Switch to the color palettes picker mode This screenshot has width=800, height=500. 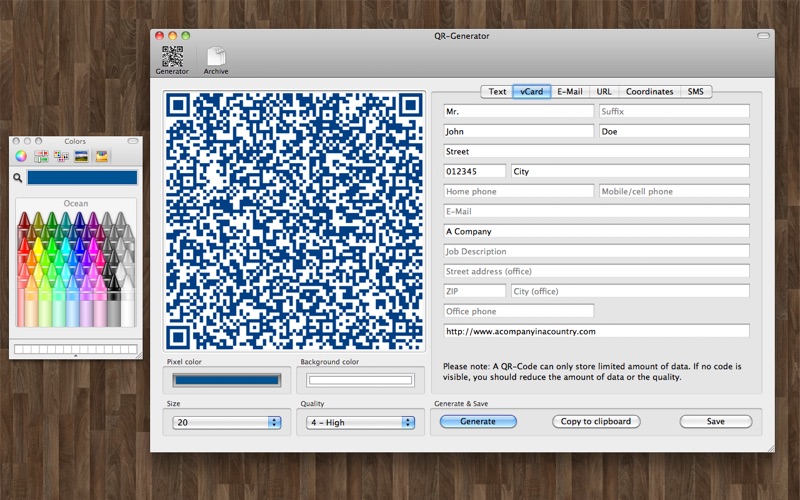tap(61, 156)
